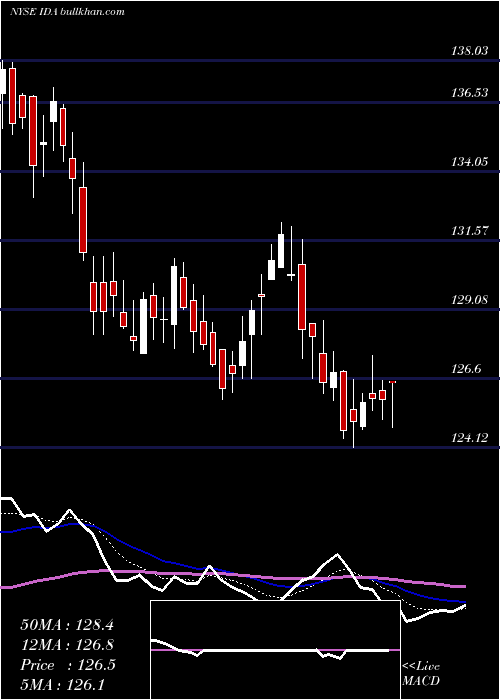
Task: Select the 126.6 price level label
Action: coord(467,369)
